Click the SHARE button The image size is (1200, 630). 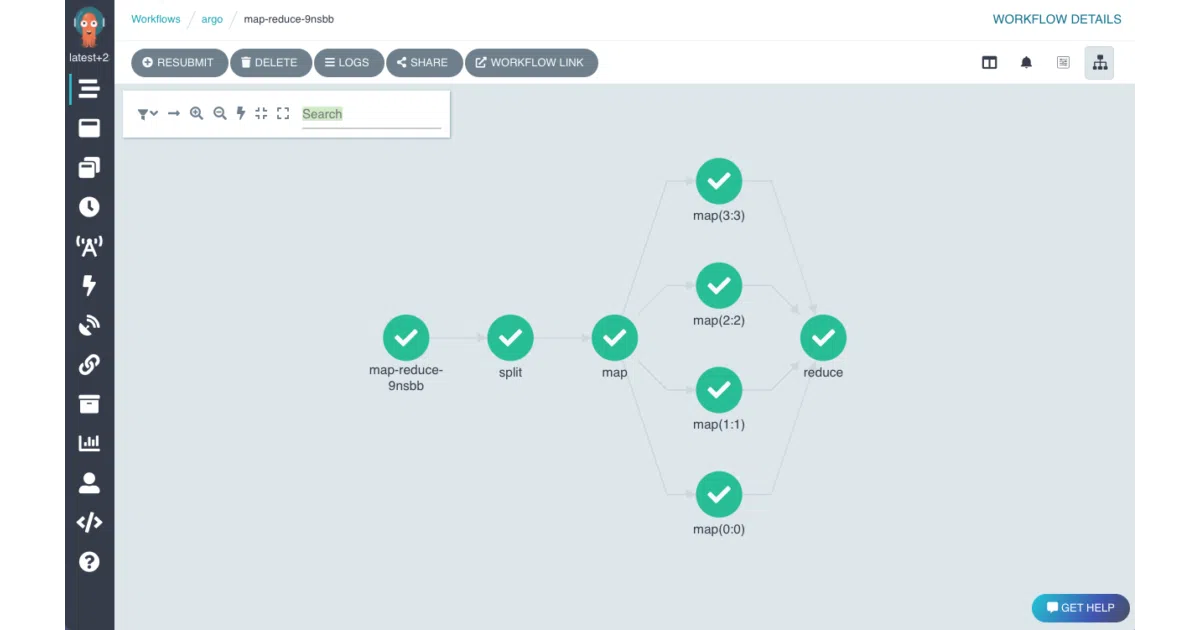click(x=424, y=62)
